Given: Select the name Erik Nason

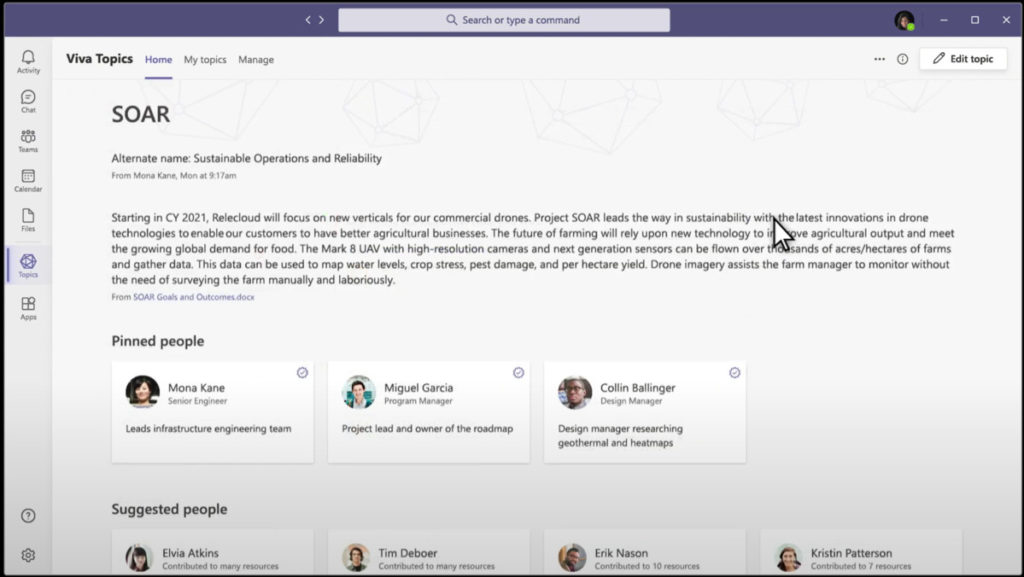Looking at the screenshot, I should coord(621,553).
